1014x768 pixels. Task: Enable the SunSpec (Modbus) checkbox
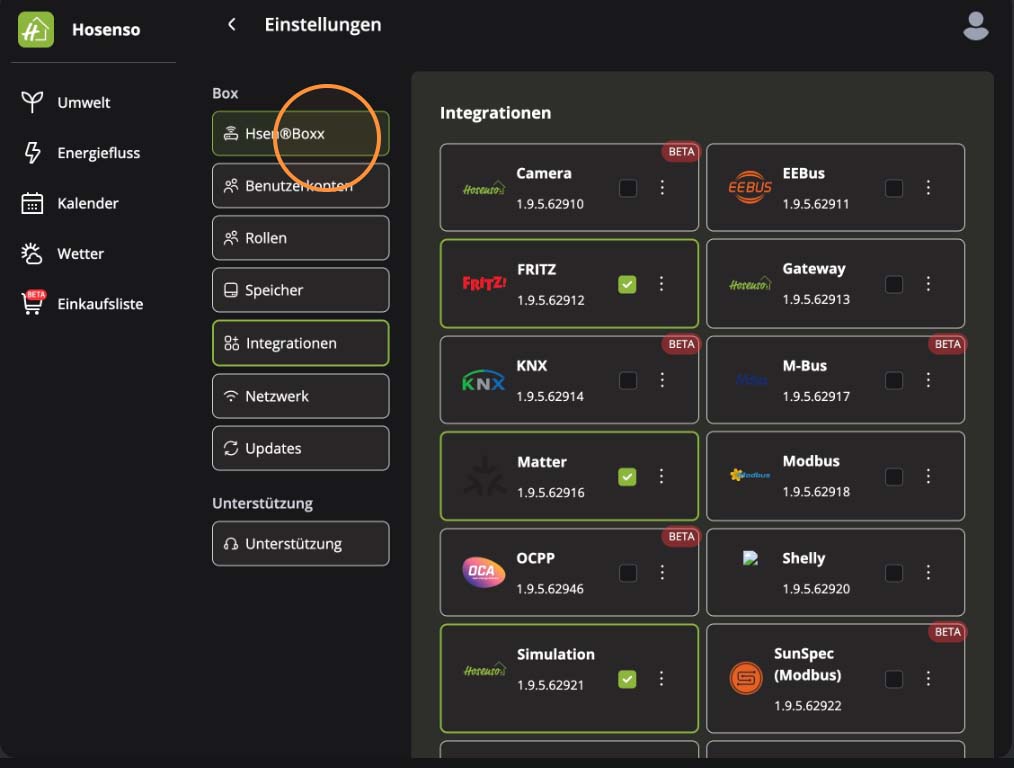[894, 679]
